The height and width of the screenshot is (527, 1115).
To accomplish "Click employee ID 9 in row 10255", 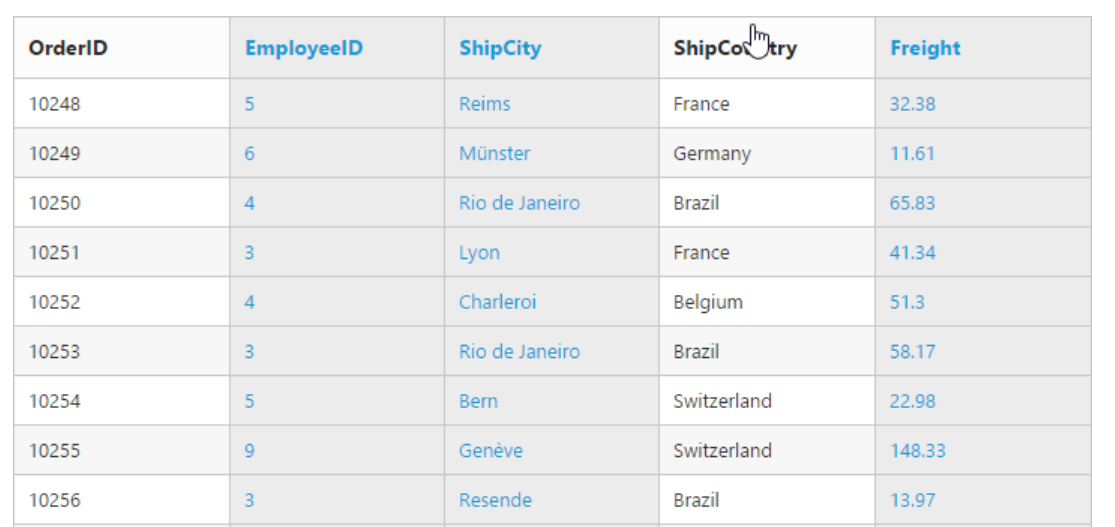I will click(249, 451).
